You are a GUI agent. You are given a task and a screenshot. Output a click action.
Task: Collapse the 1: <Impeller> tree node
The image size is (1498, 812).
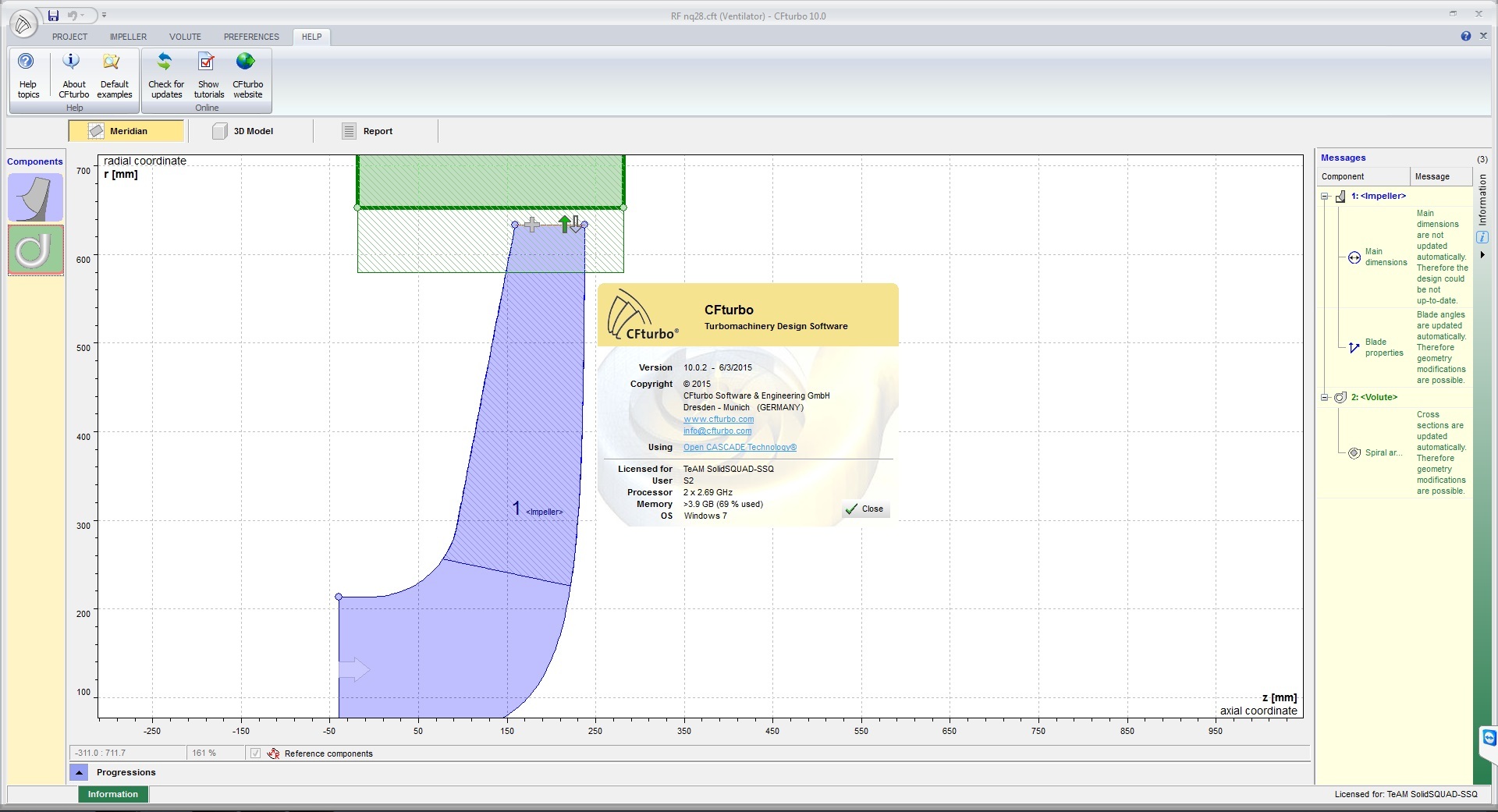pyautogui.click(x=1325, y=196)
